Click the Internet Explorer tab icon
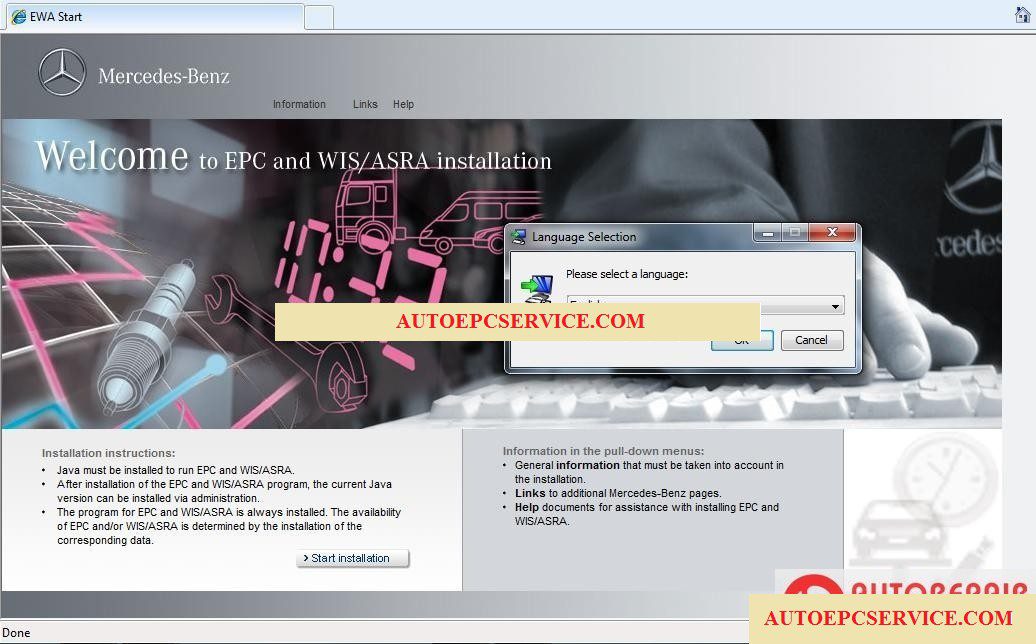 click(19, 17)
